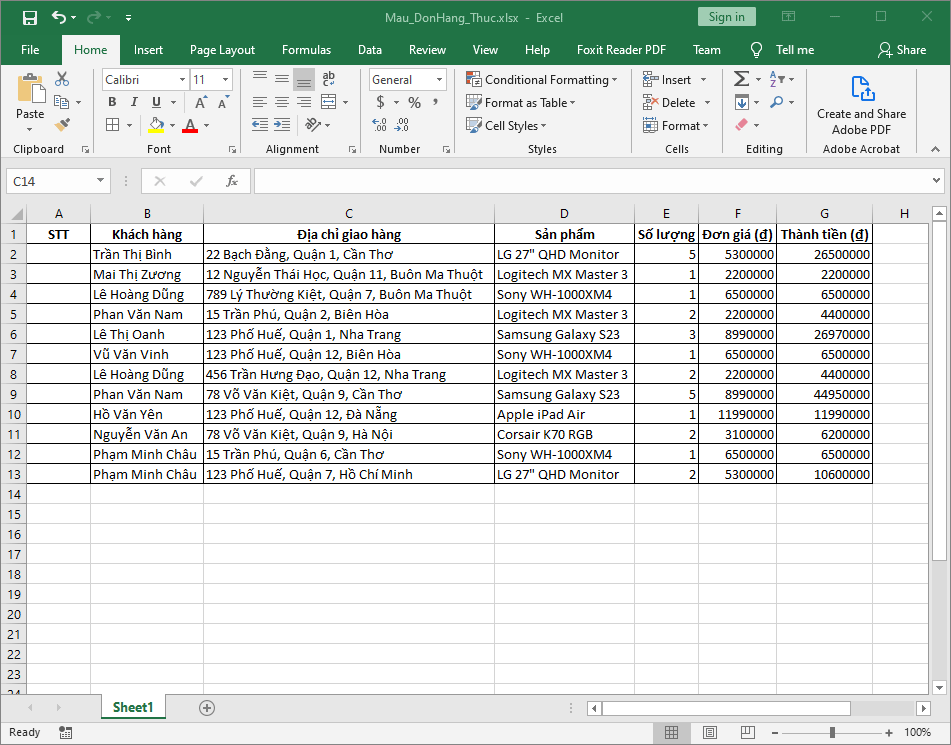
Task: Select the Sheet1 worksheet tab
Action: click(132, 707)
